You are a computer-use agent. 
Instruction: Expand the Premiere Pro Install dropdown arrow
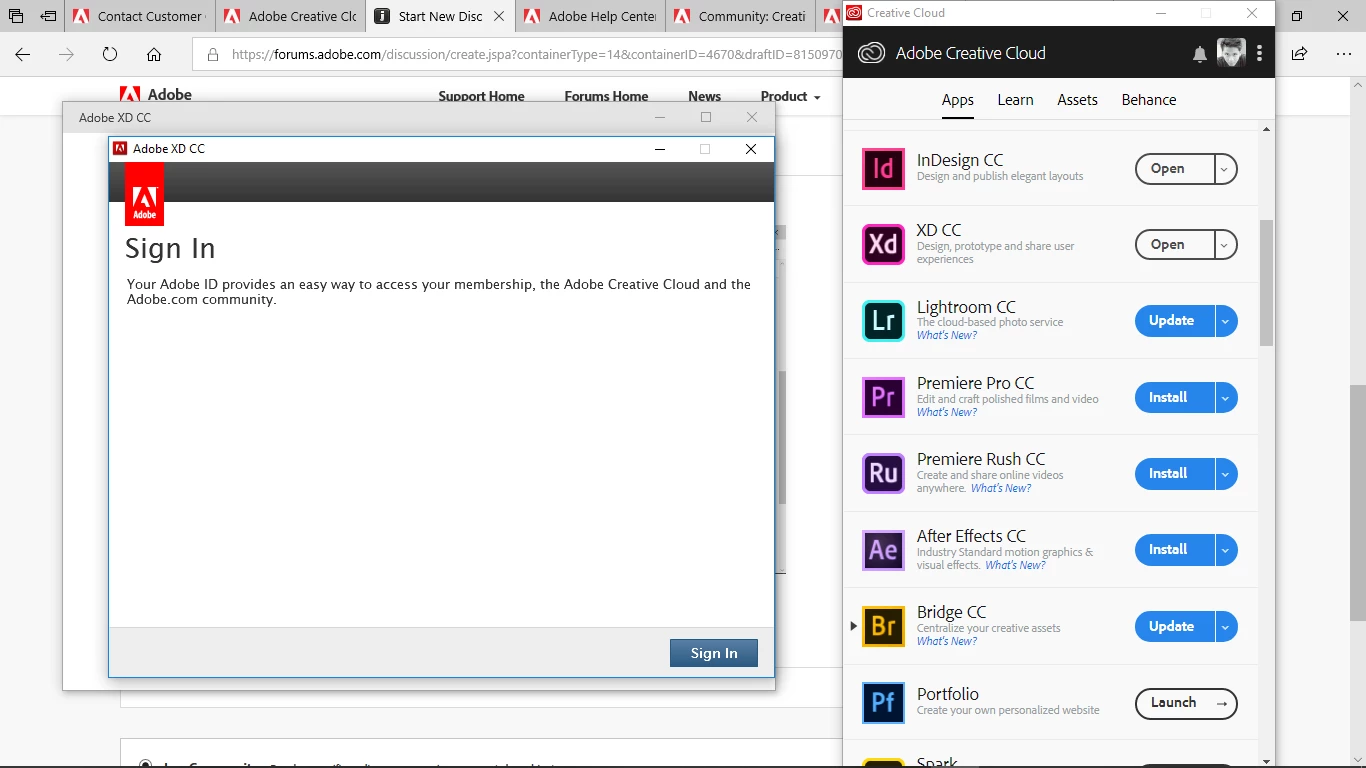pyautogui.click(x=1225, y=398)
